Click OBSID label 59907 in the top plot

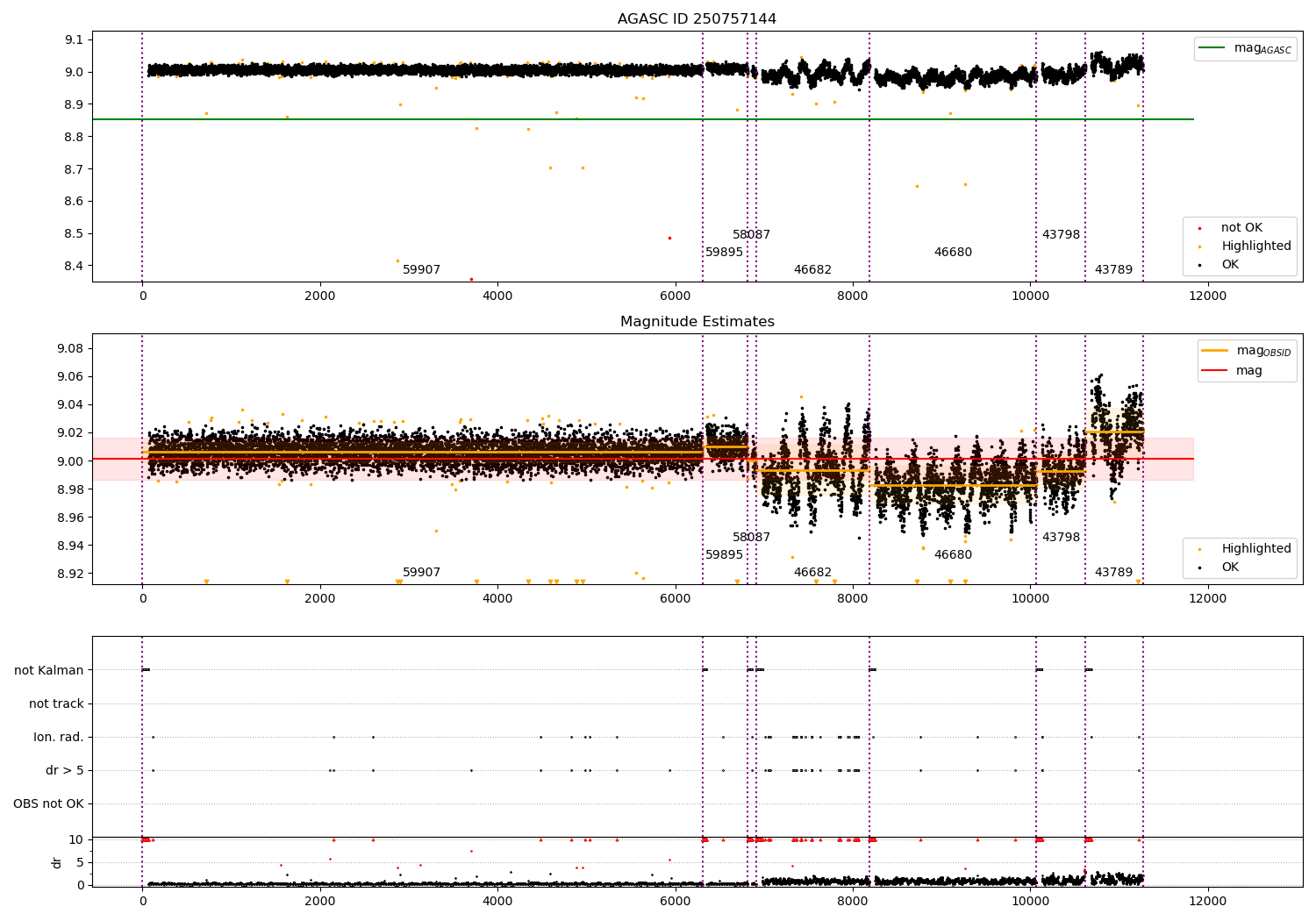pyautogui.click(x=421, y=270)
